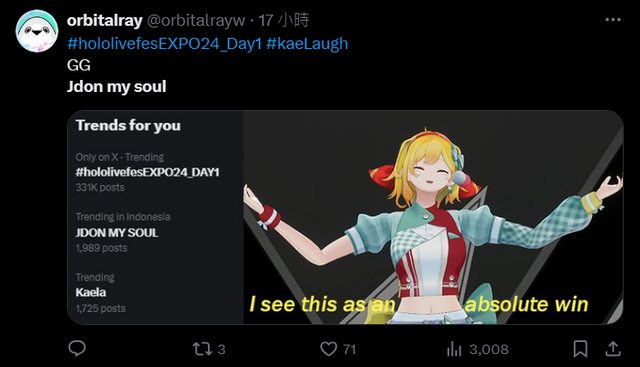Open the 17 小時 timestamp link
640x367 pixels.
tap(284, 20)
